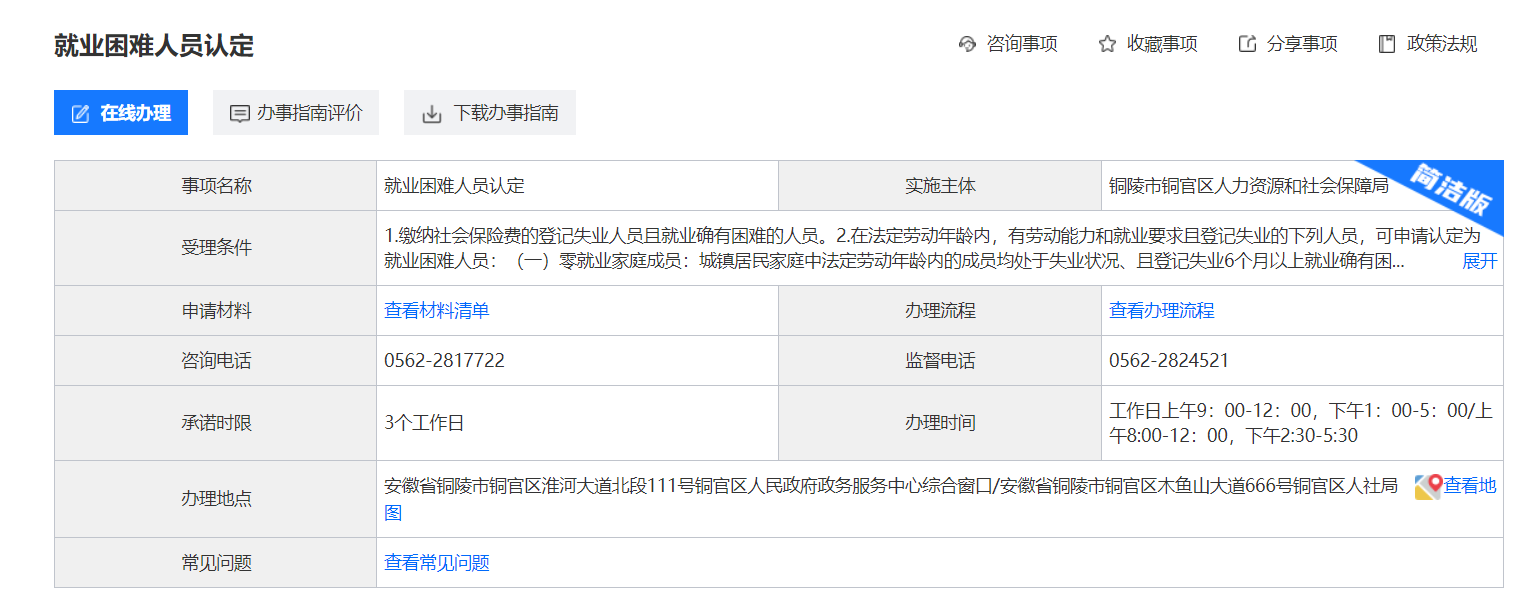
Task: Click the pencil icon on 在线办理 button
Action: (x=81, y=113)
